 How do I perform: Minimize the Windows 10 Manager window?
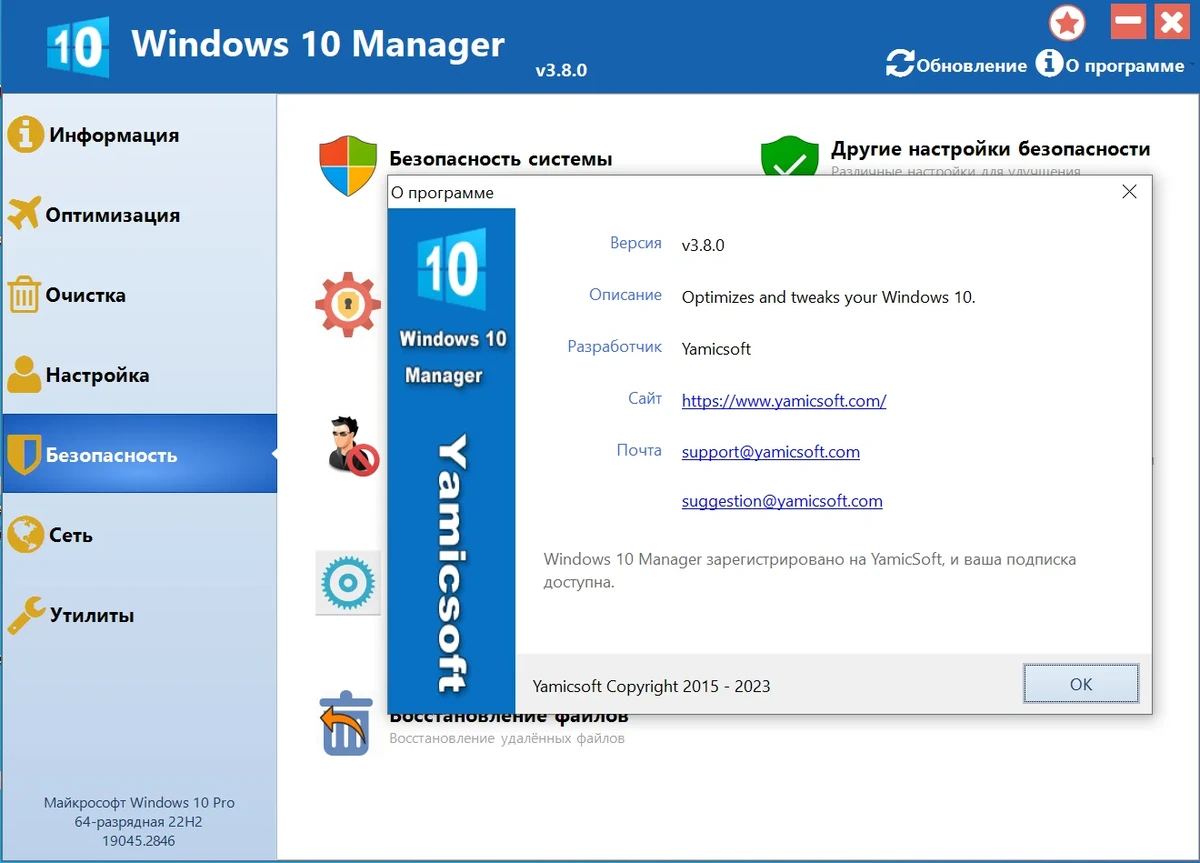[1129, 21]
